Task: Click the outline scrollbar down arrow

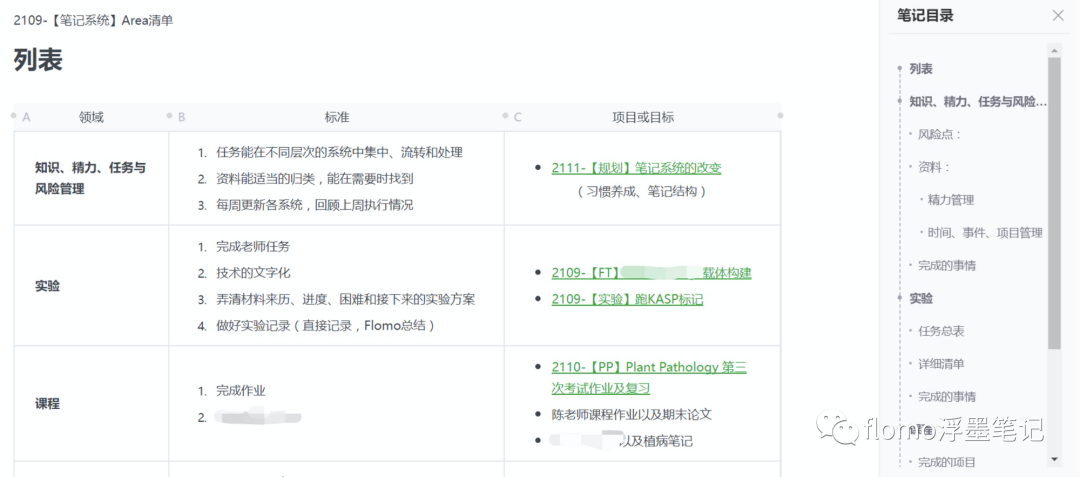Action: (x=1054, y=459)
